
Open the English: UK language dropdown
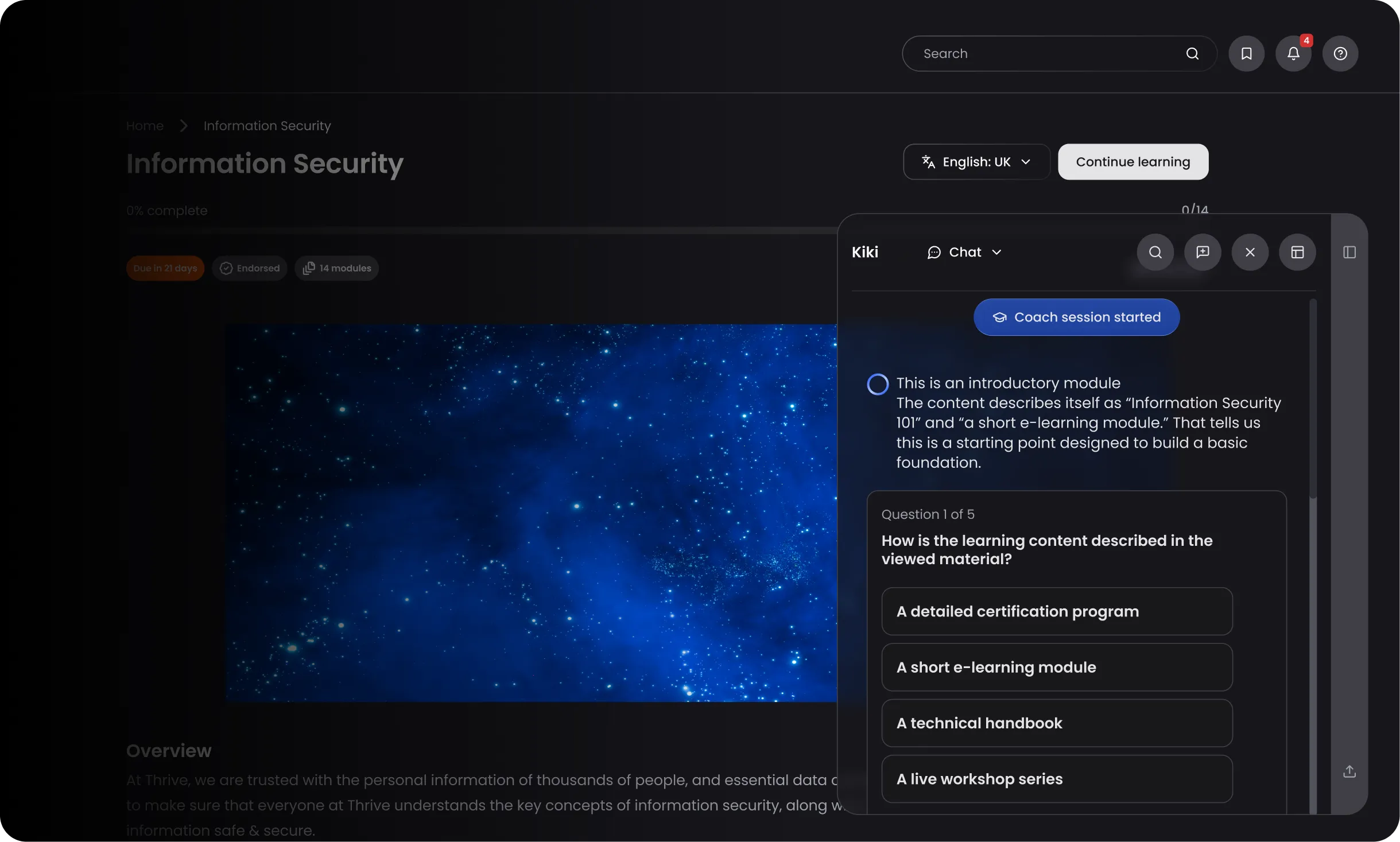tap(976, 162)
